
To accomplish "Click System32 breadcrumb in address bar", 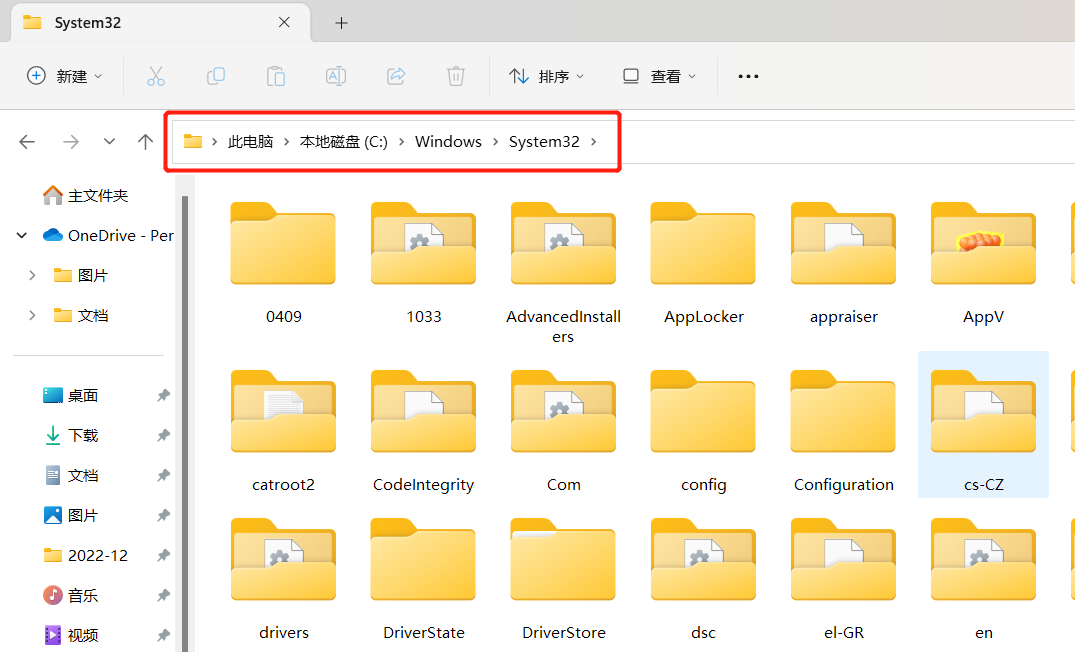I will click(x=544, y=142).
